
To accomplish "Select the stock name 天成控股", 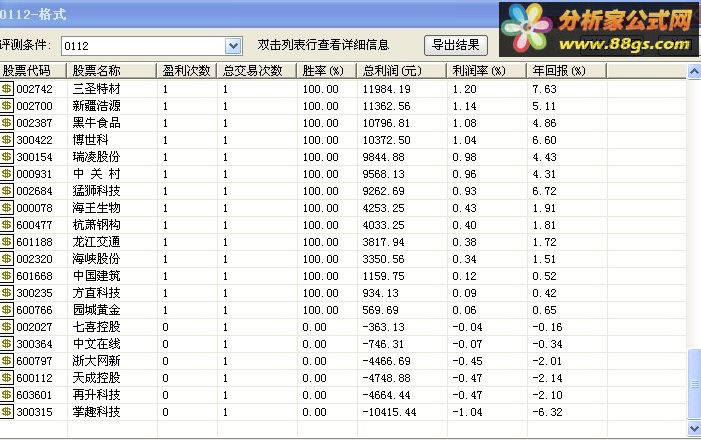I will click(x=97, y=377).
